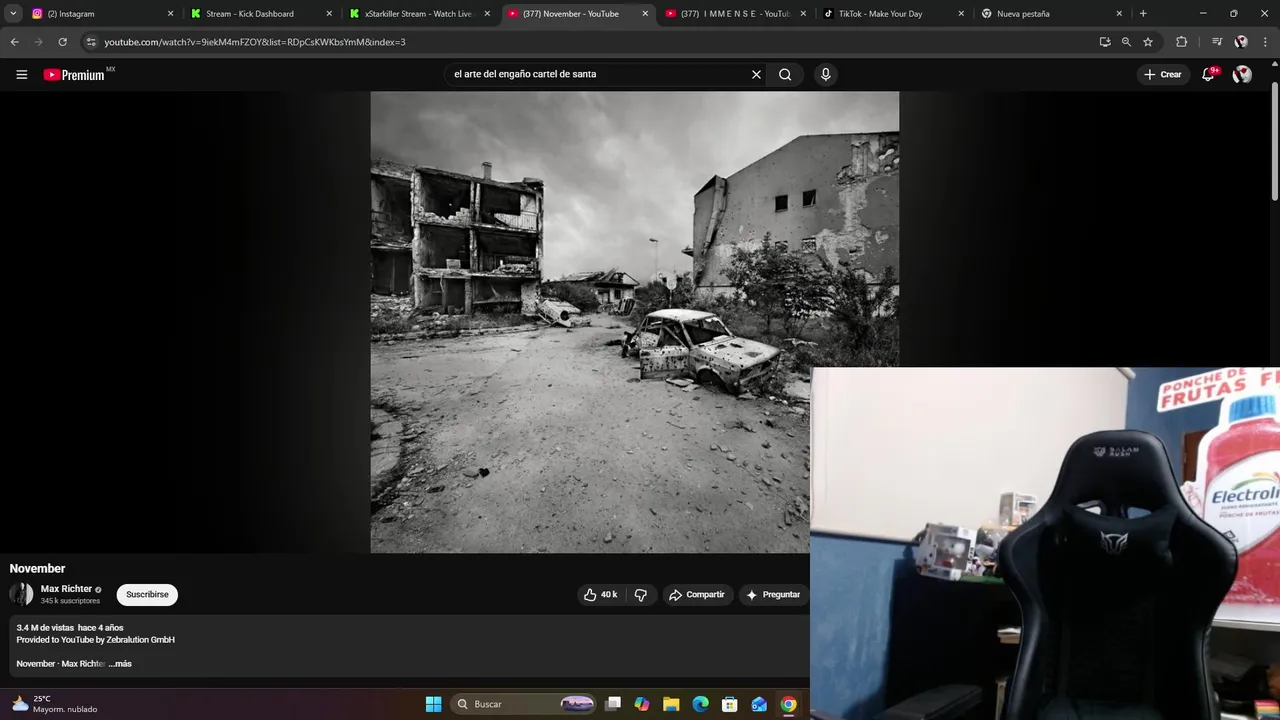
Task: Reload the current page
Action: (62, 42)
